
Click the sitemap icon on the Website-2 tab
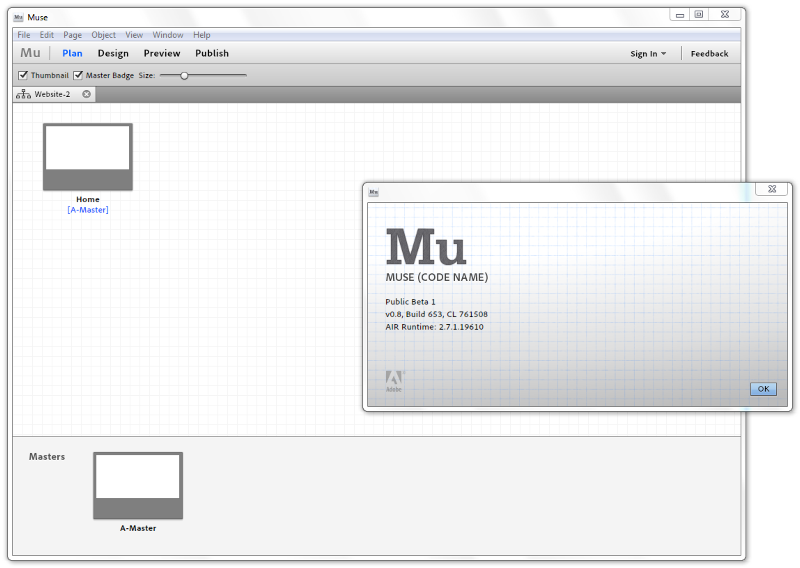click(x=23, y=94)
